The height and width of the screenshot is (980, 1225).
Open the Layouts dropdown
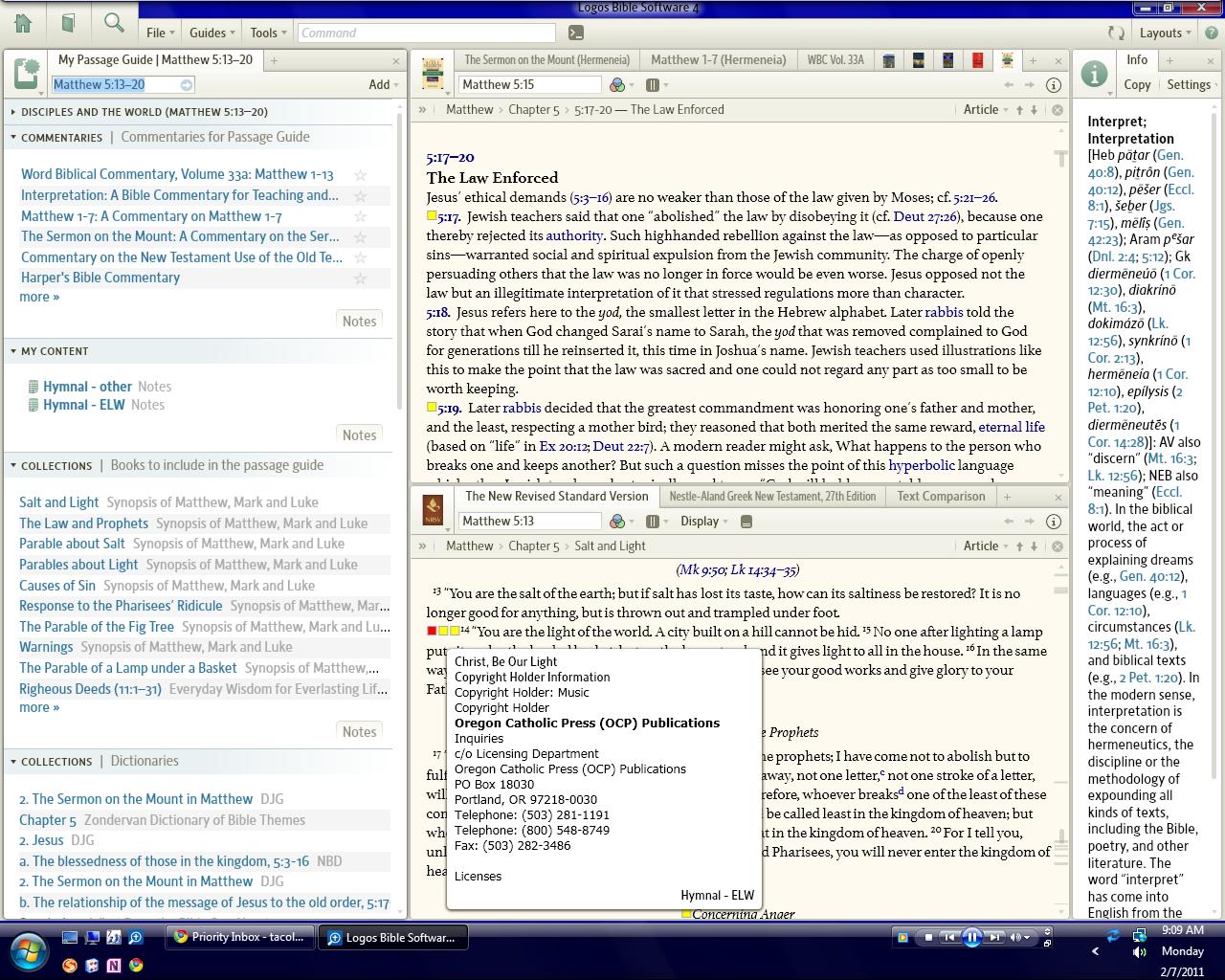coord(1166,33)
